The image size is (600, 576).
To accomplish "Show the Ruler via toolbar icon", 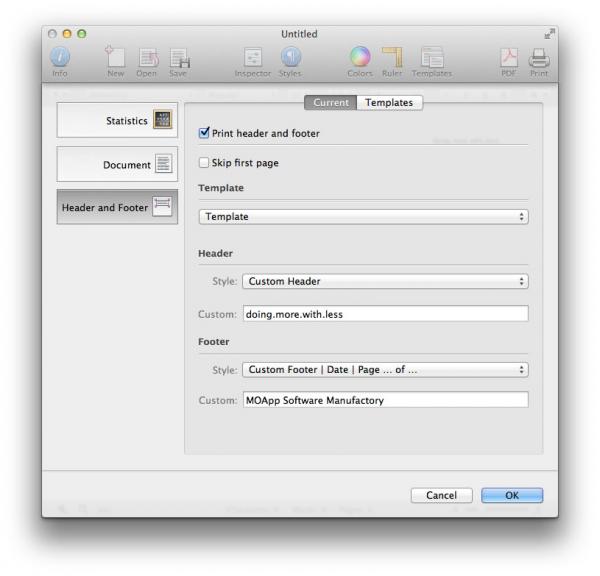I will coord(392,58).
